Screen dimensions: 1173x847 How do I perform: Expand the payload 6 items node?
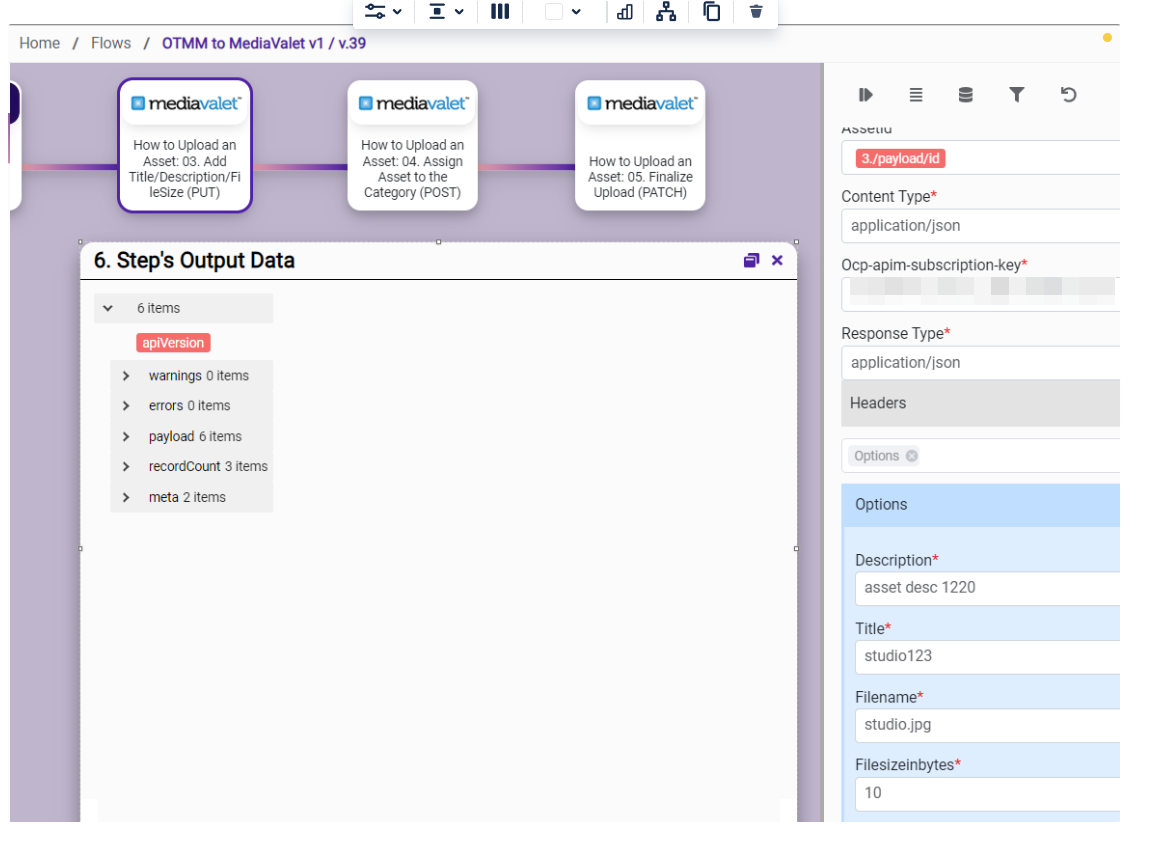(x=126, y=437)
